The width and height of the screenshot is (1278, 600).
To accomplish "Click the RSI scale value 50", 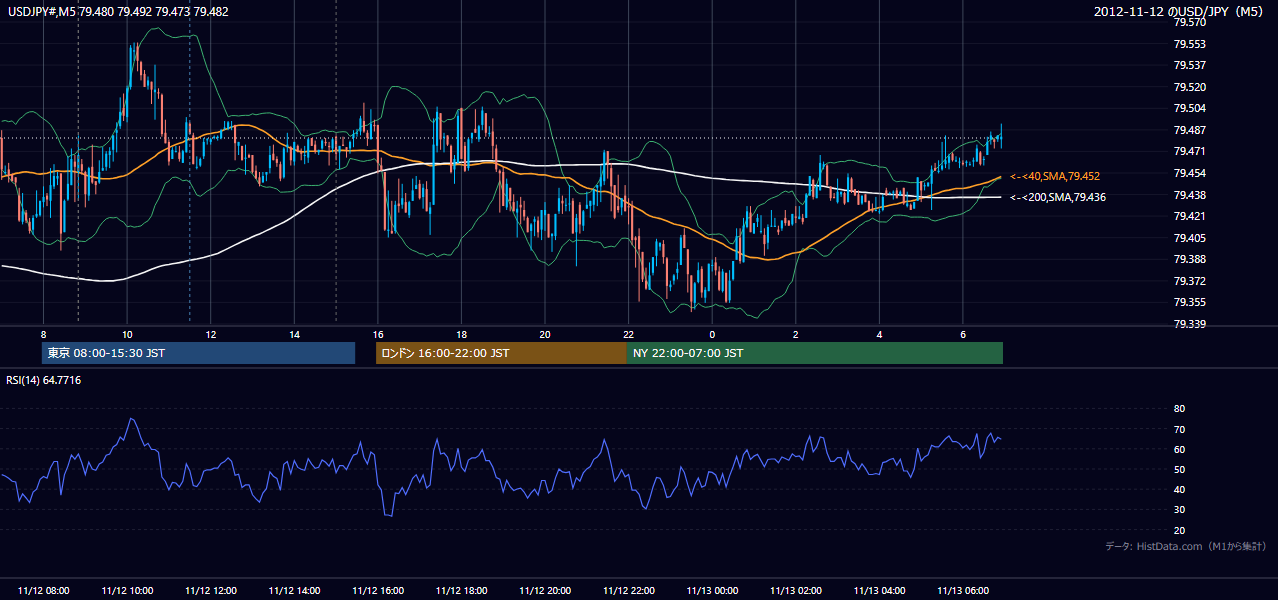I will tap(1179, 469).
